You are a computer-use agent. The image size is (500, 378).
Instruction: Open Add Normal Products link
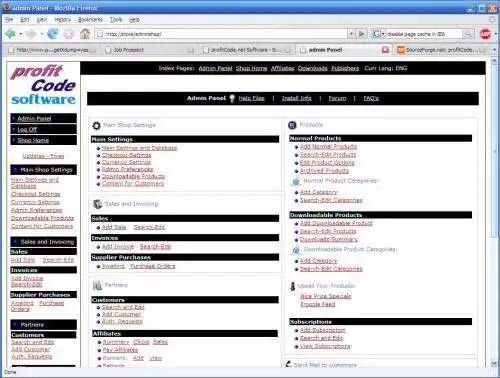(328, 146)
